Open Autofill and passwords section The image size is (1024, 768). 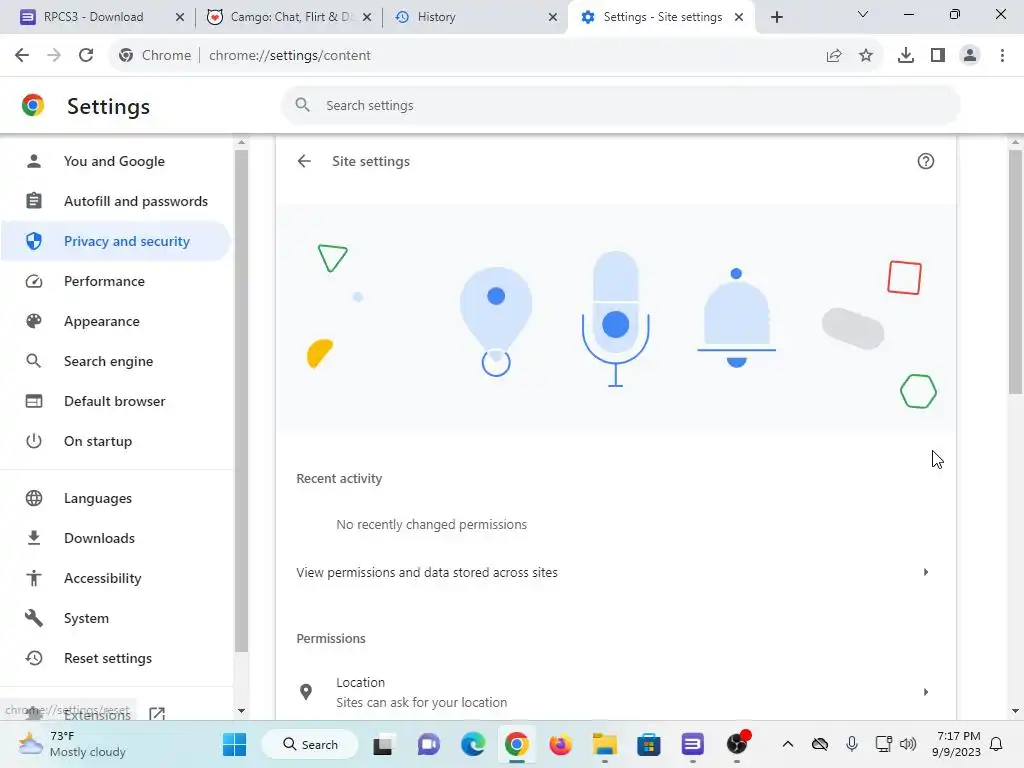coord(114,201)
